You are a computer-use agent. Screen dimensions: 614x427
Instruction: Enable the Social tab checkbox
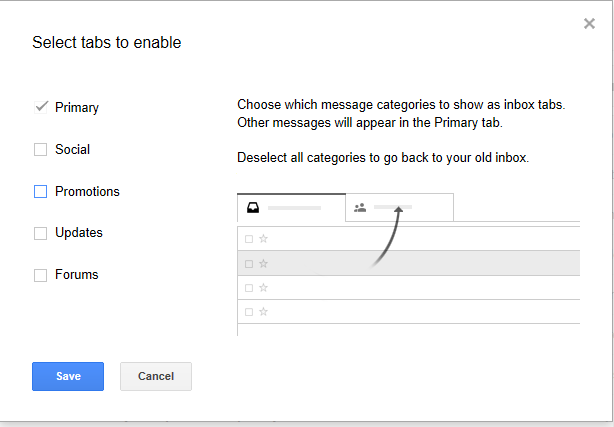40,149
